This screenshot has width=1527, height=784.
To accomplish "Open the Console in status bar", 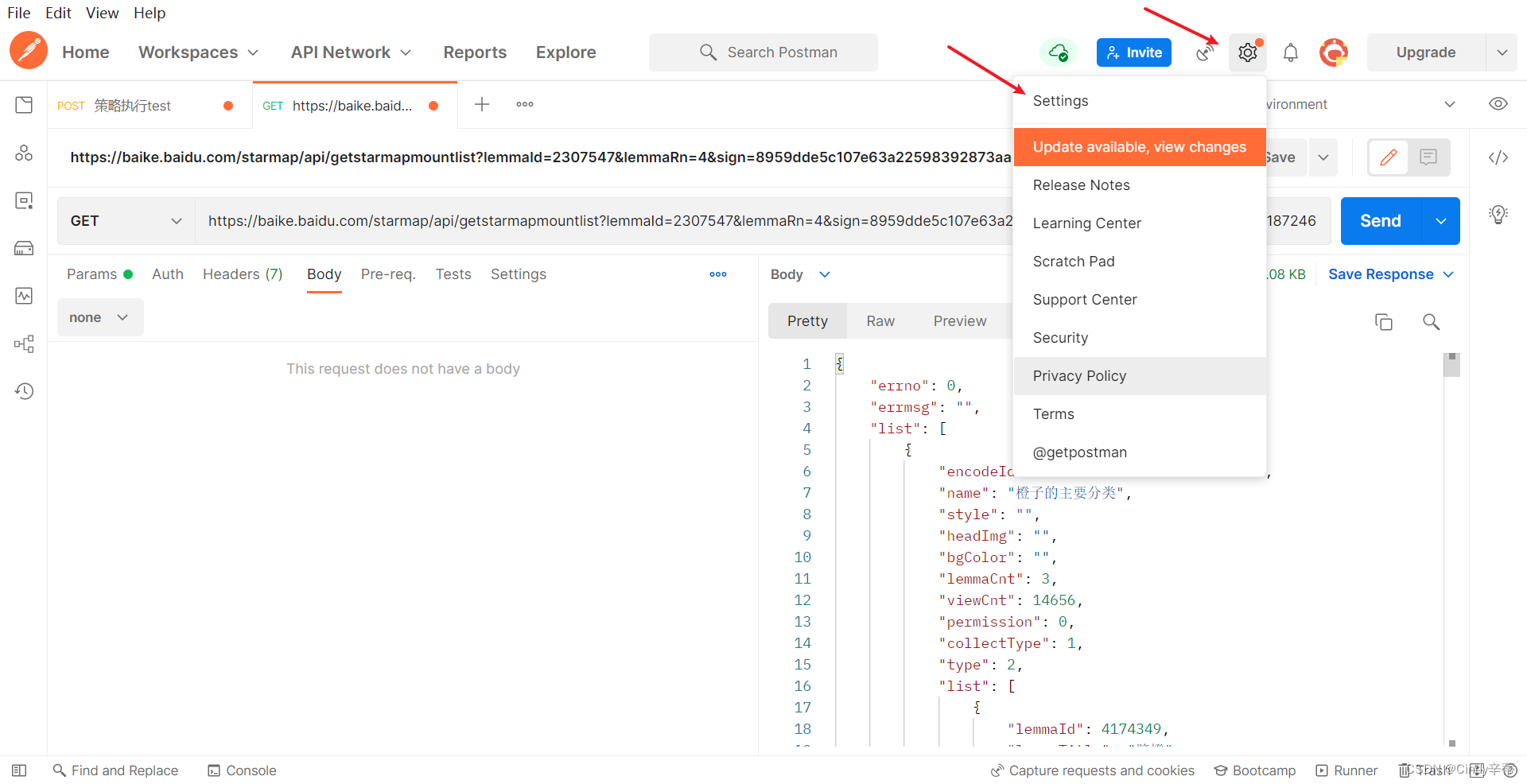I will [x=242, y=770].
